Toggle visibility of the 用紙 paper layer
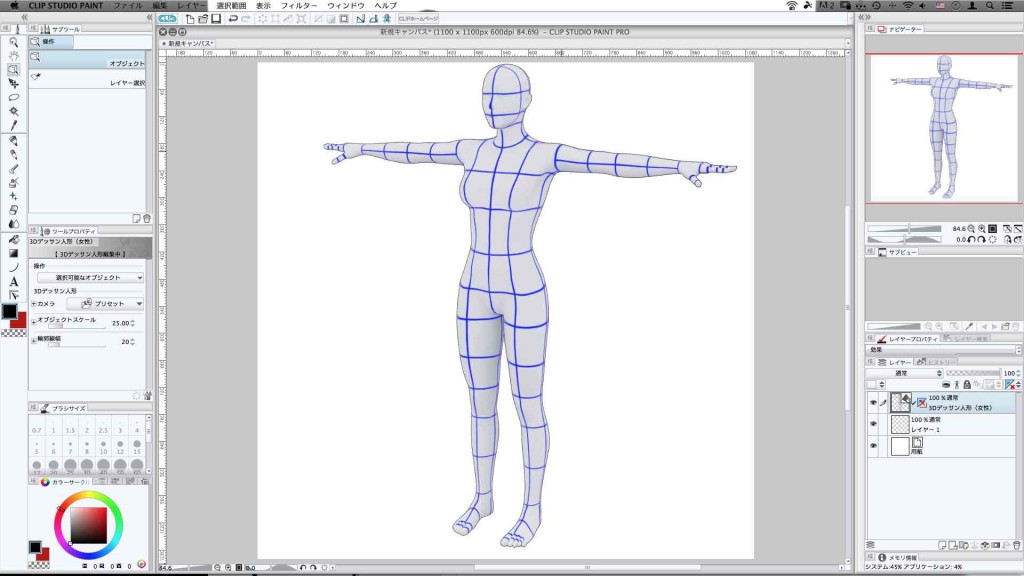Image resolution: width=1024 pixels, height=576 pixels. click(x=873, y=444)
